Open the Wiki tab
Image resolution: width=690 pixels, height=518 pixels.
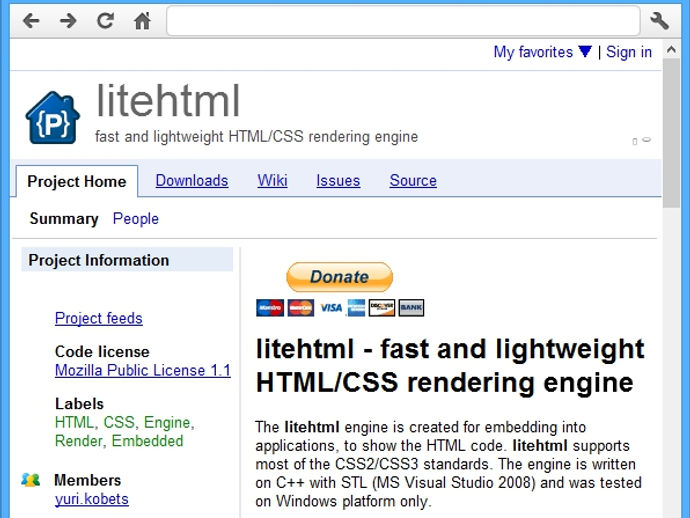[x=272, y=180]
